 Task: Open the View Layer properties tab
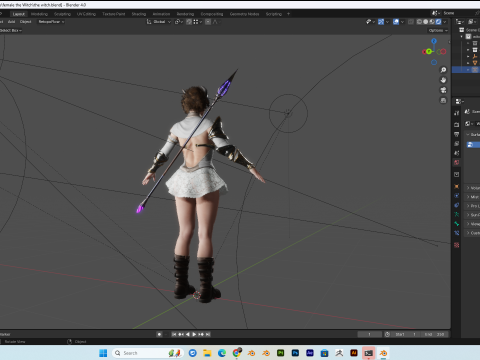(457, 144)
